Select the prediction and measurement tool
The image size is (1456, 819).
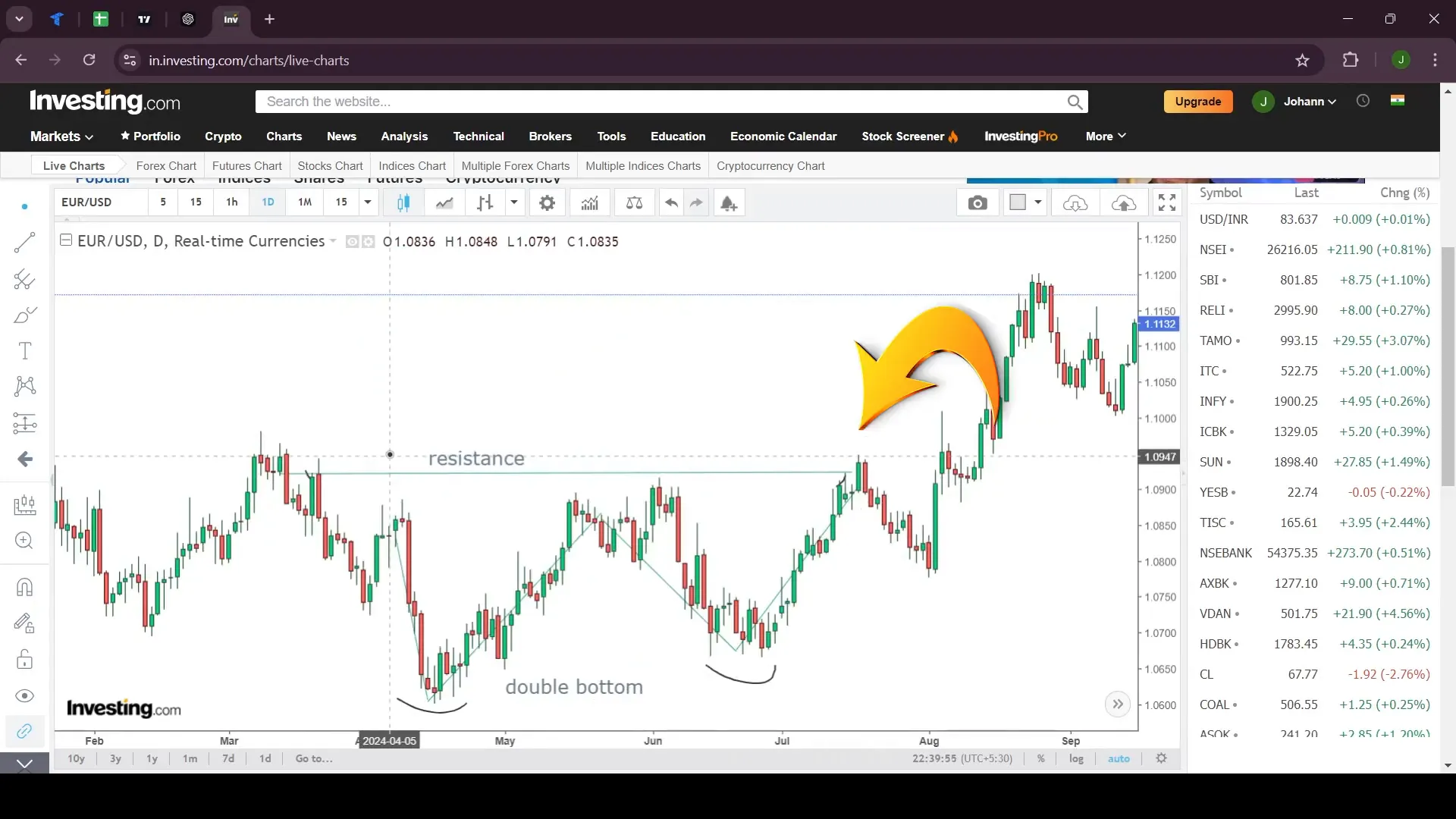click(24, 422)
